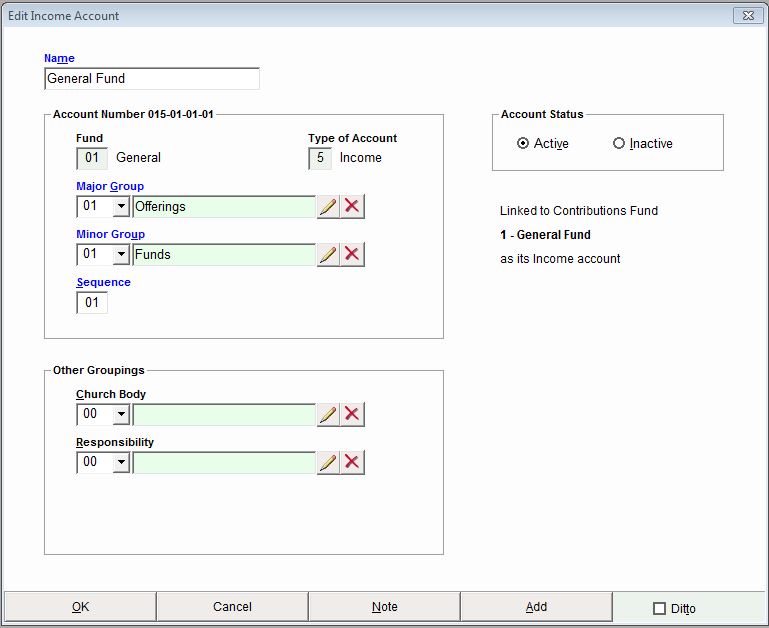
Task: Click the pencil edit icon for Major Group
Action: click(328, 207)
